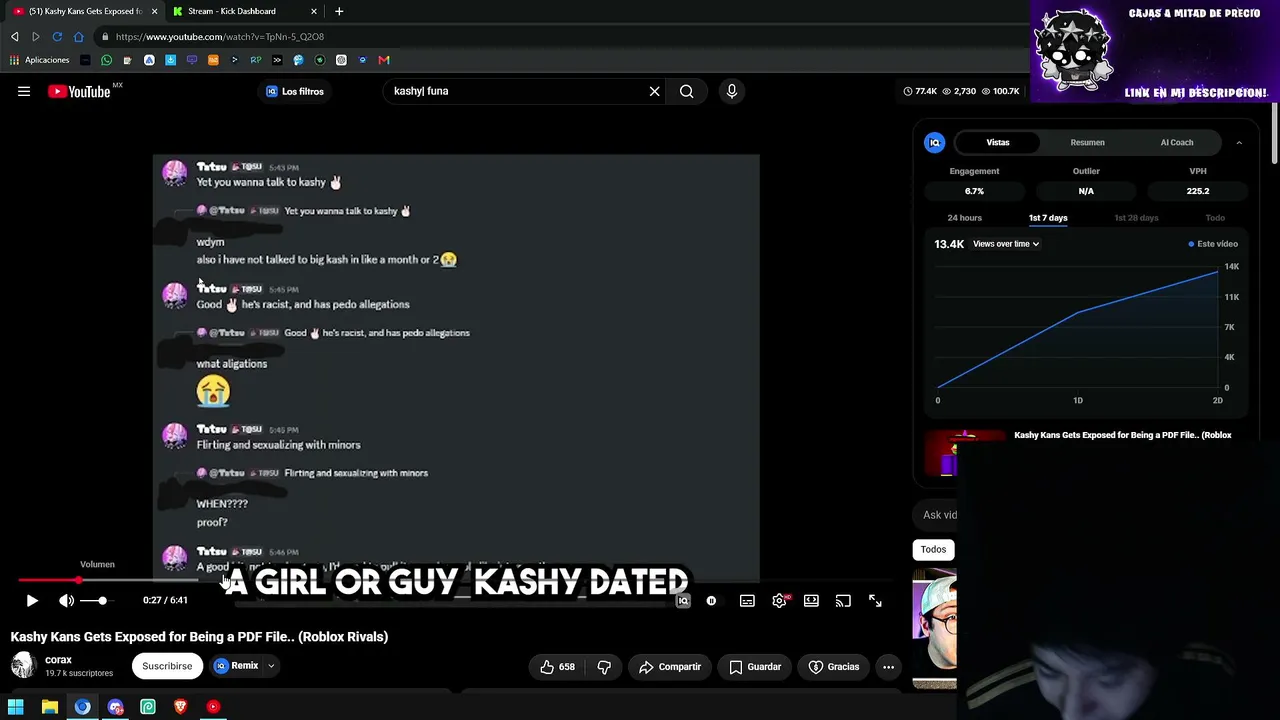Select the 1st 28 days range
Screen dimensions: 1280x720
1136,218
